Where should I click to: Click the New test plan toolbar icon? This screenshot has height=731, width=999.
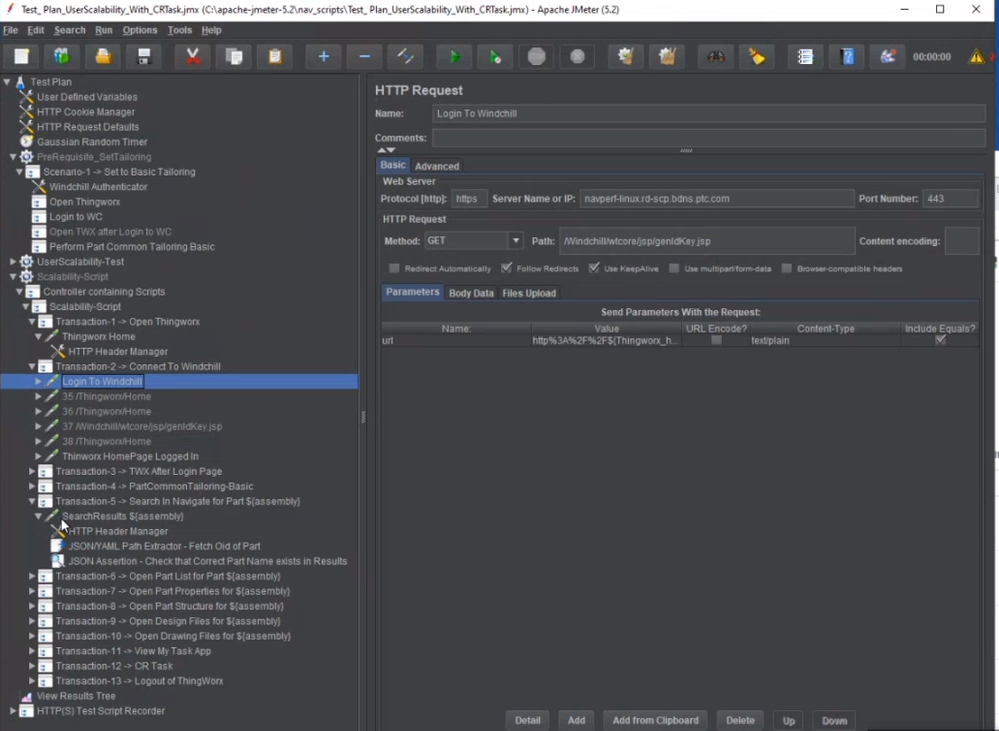coord(21,57)
